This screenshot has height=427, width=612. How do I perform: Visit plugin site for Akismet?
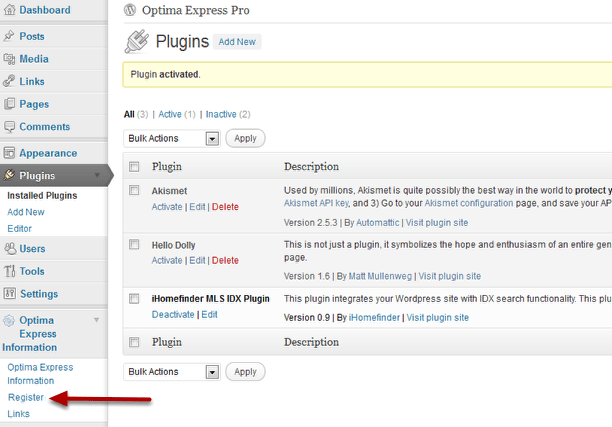pos(437,223)
